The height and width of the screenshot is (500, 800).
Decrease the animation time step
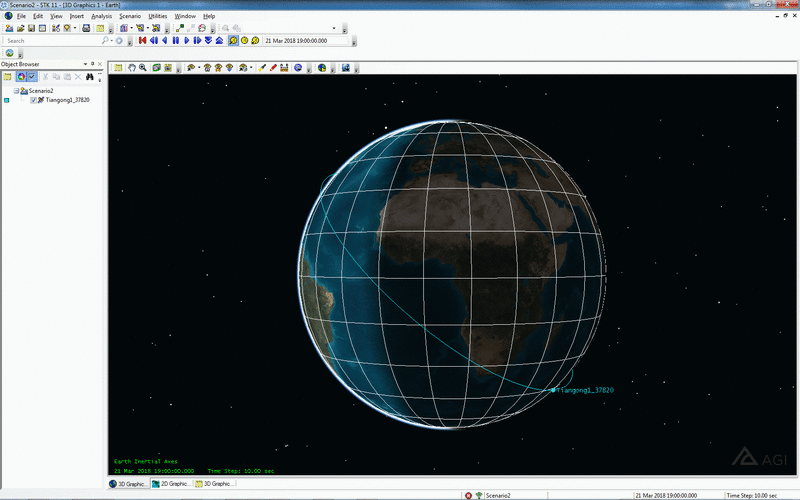(208, 40)
